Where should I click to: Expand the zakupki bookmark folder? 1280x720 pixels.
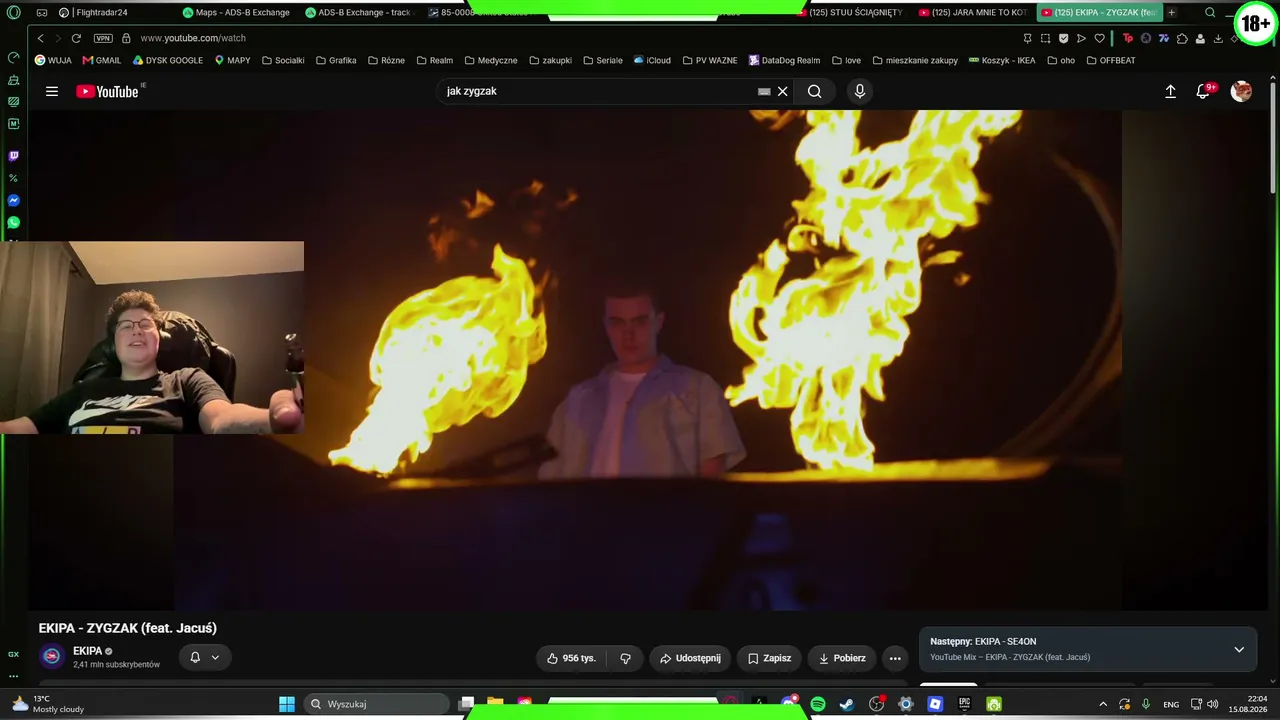(x=551, y=60)
